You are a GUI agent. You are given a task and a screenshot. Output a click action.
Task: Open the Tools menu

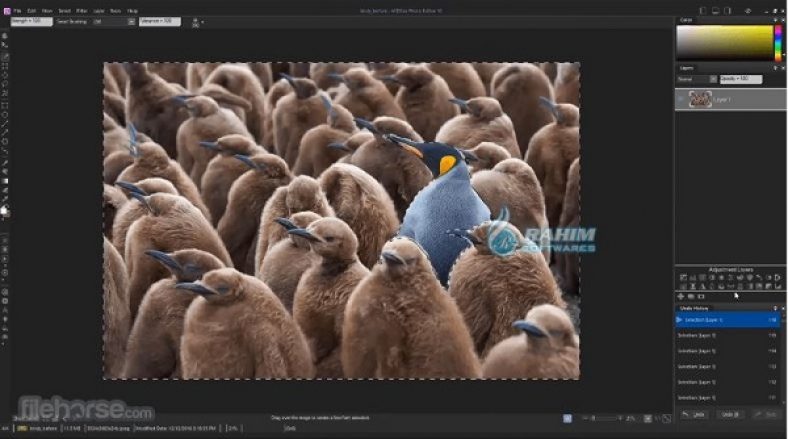(x=116, y=11)
